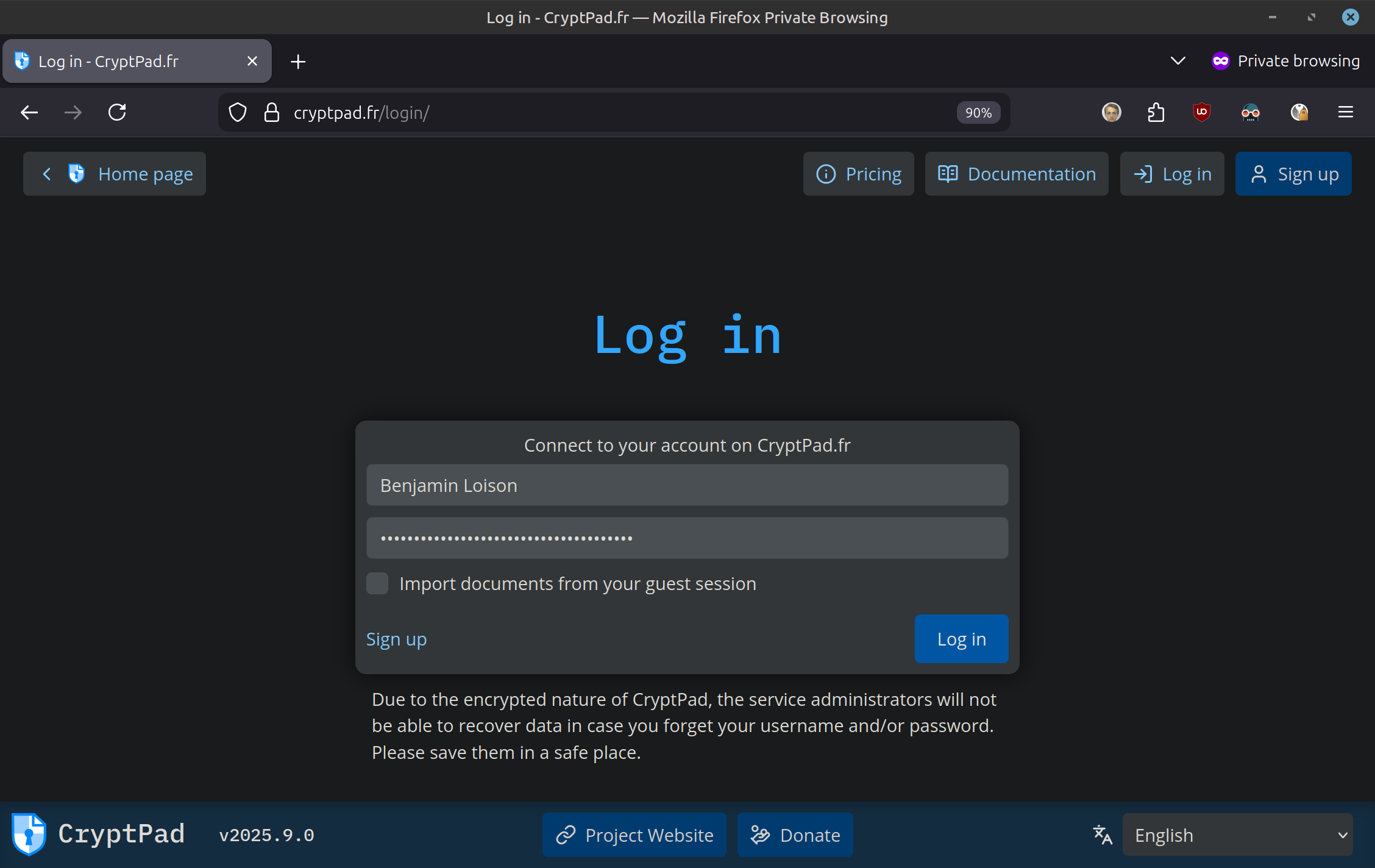Open the Firefox hamburger menu
Screen dimensions: 1375x868
[1346, 112]
